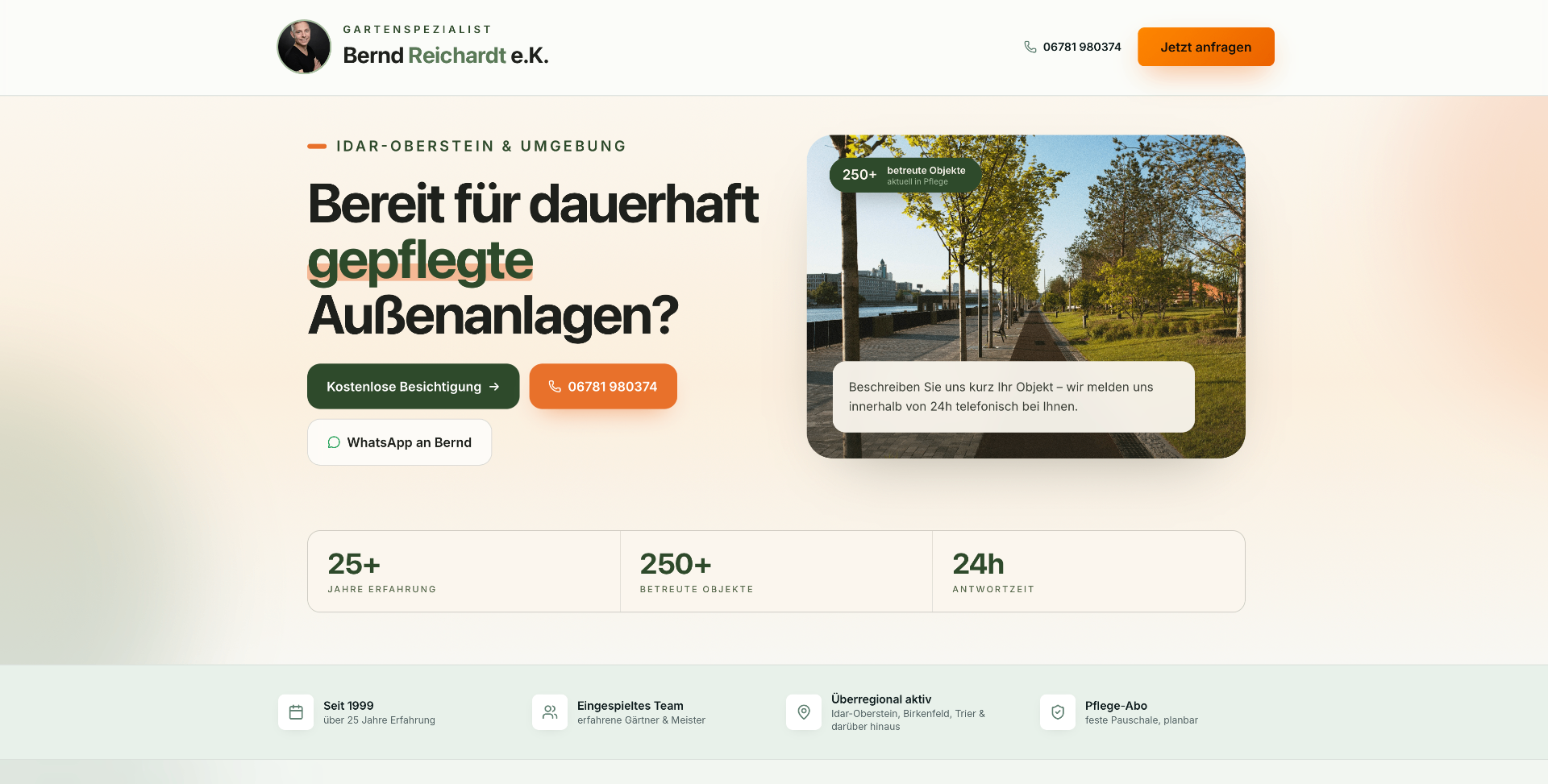Click the phone icon in the header

click(1030, 47)
